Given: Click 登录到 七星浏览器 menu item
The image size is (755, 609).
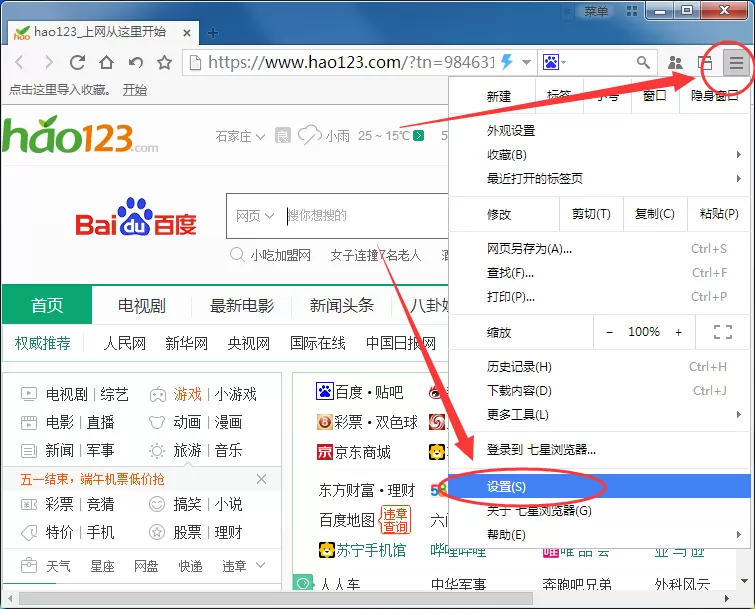Looking at the screenshot, I should [599, 450].
